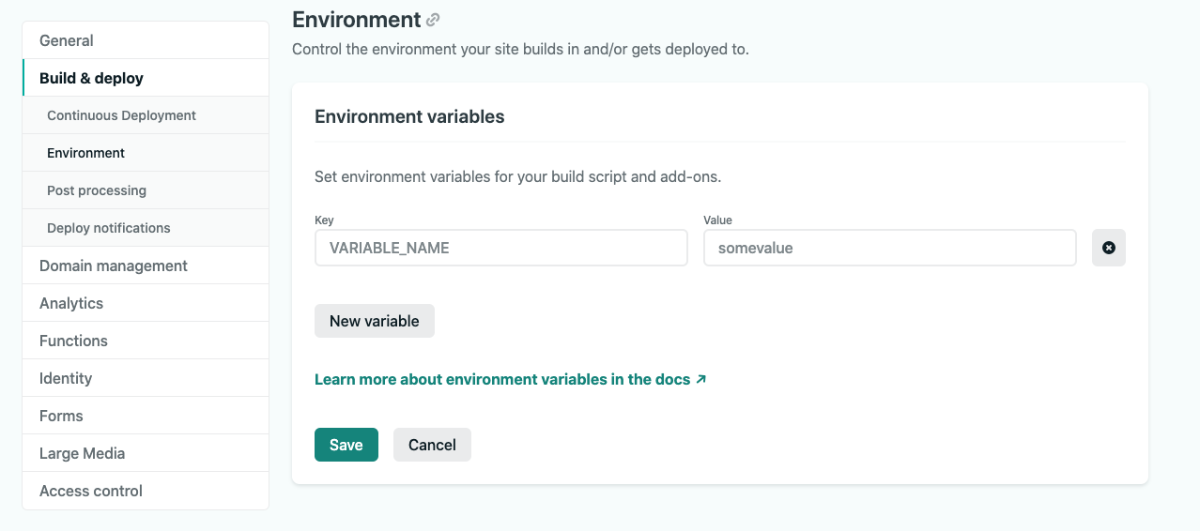Open Access control settings

click(146, 491)
